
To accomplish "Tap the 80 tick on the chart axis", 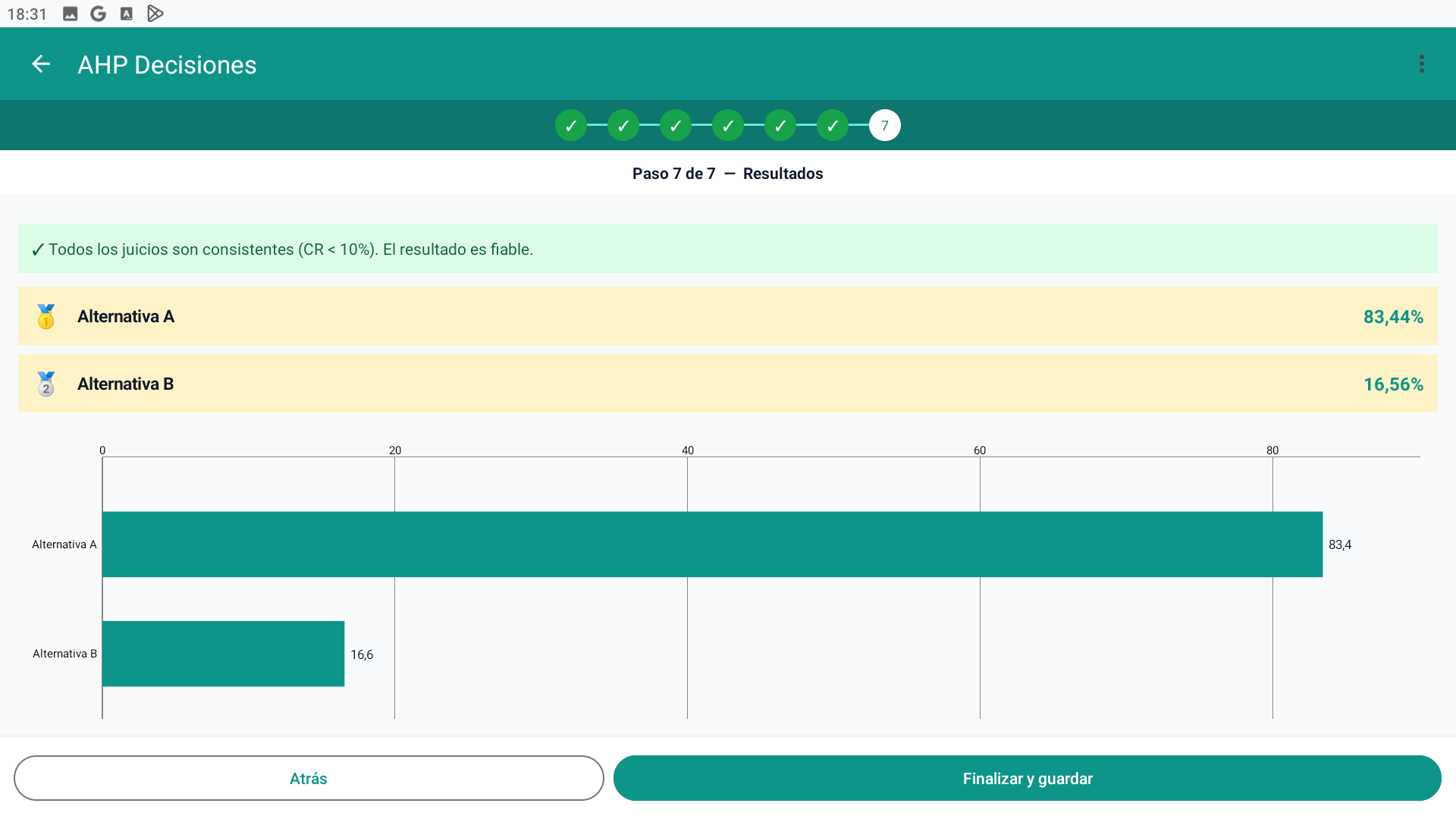I will [1272, 450].
